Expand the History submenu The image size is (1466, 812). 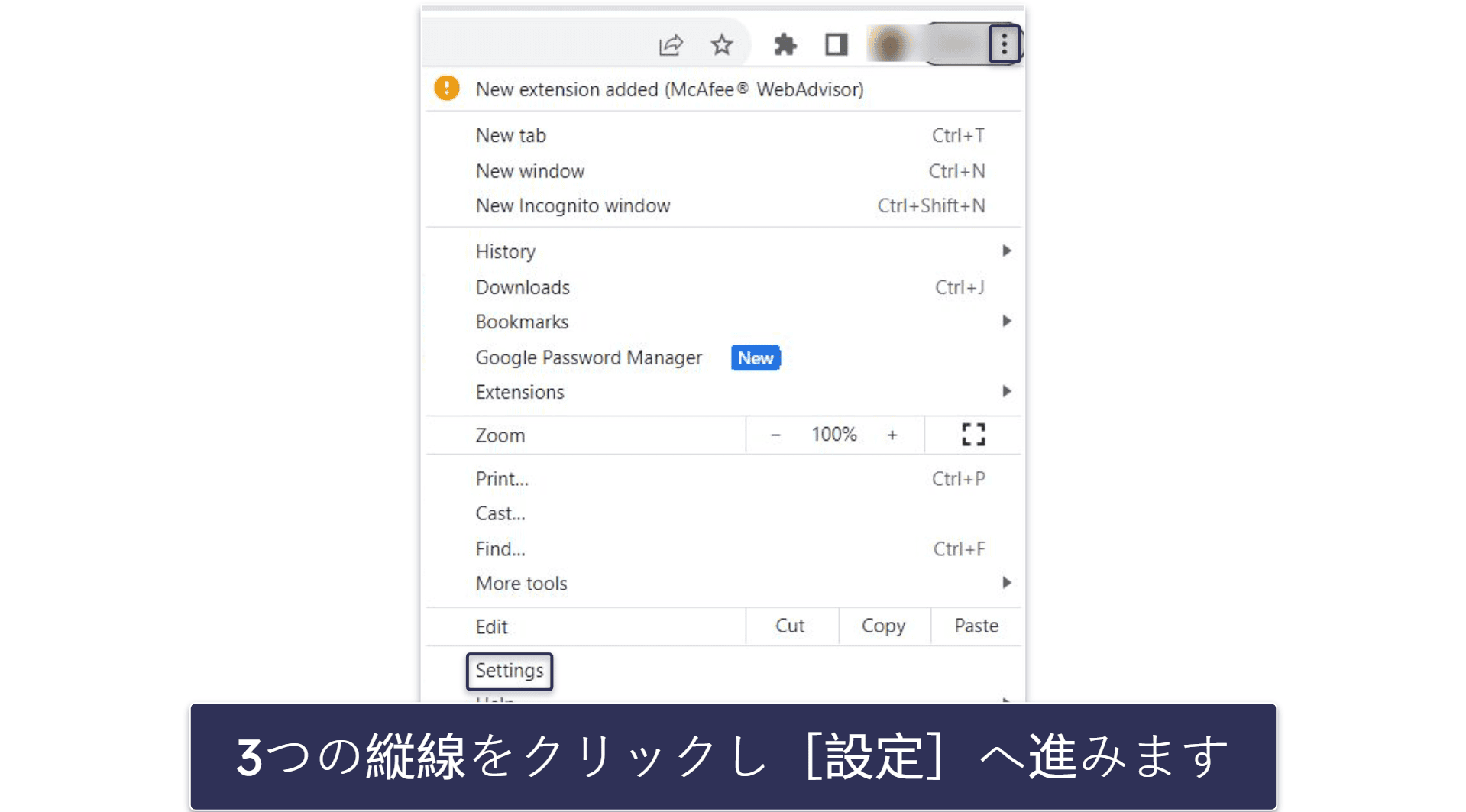tap(723, 251)
